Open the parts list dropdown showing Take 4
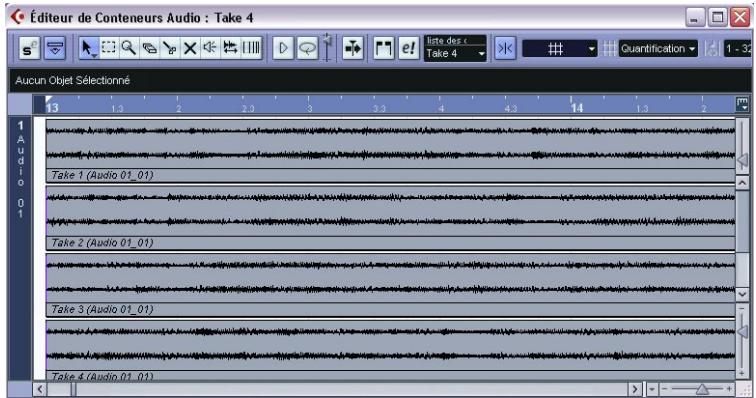756x398 pixels. pyautogui.click(x=455, y=54)
